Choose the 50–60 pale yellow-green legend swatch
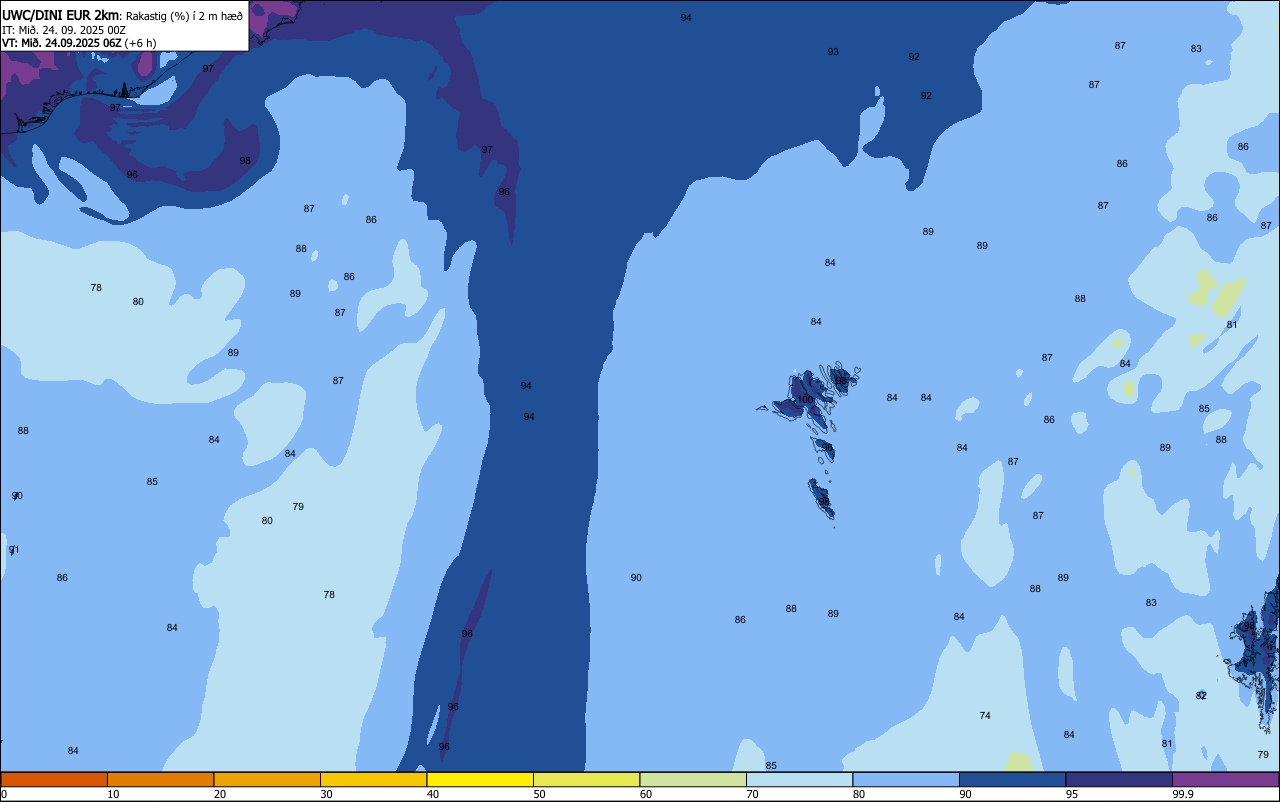1280x802 pixels. pos(586,779)
